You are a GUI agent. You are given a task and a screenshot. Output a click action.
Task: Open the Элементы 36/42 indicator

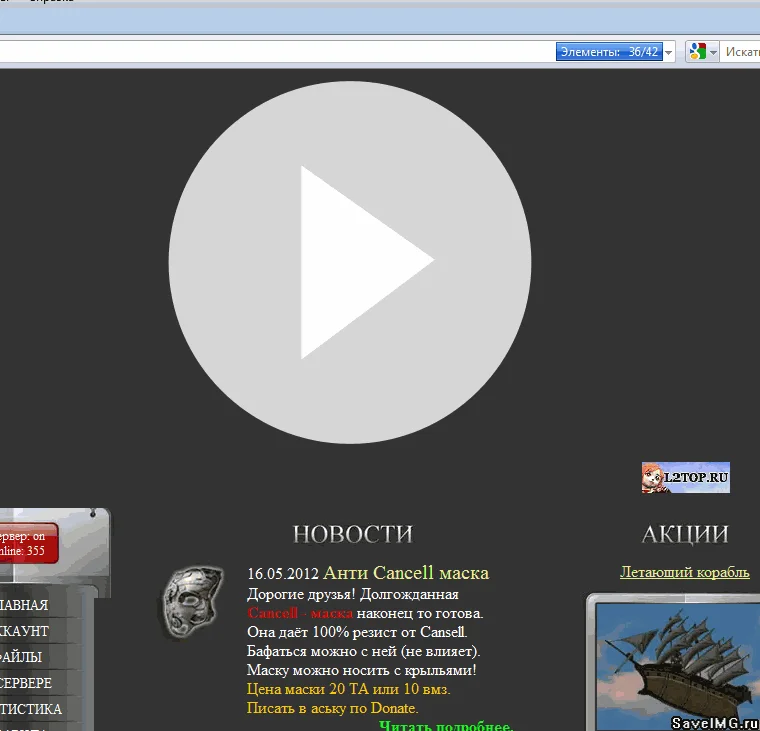tap(609, 52)
